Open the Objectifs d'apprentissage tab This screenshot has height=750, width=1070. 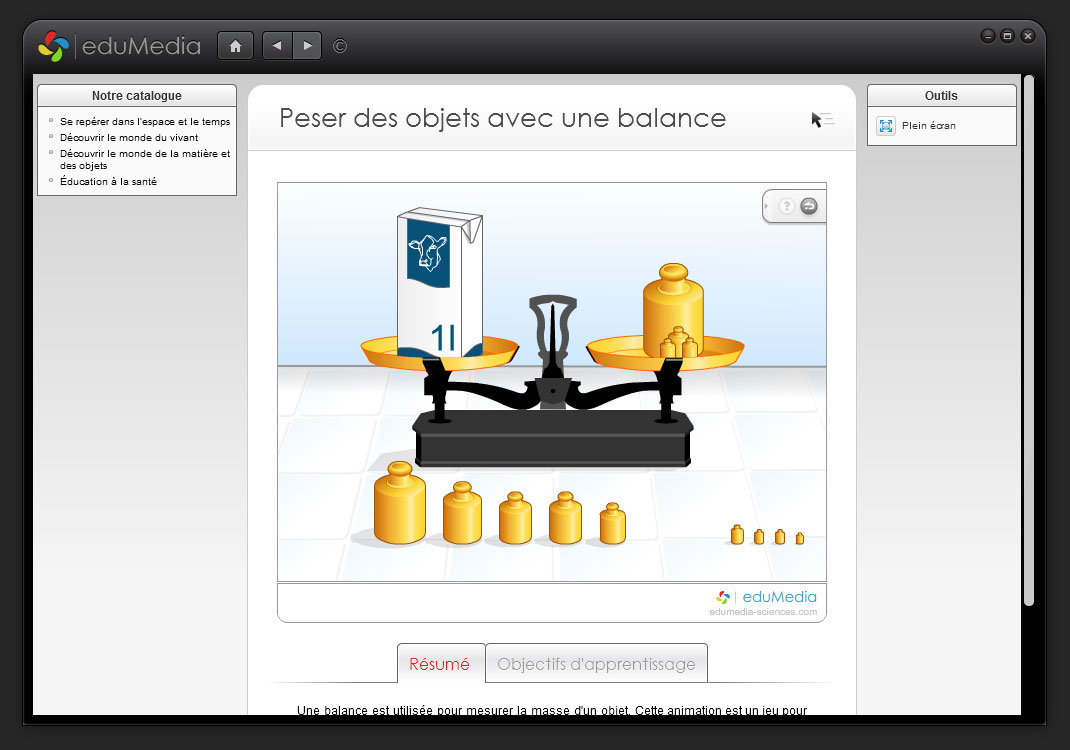[x=596, y=664]
